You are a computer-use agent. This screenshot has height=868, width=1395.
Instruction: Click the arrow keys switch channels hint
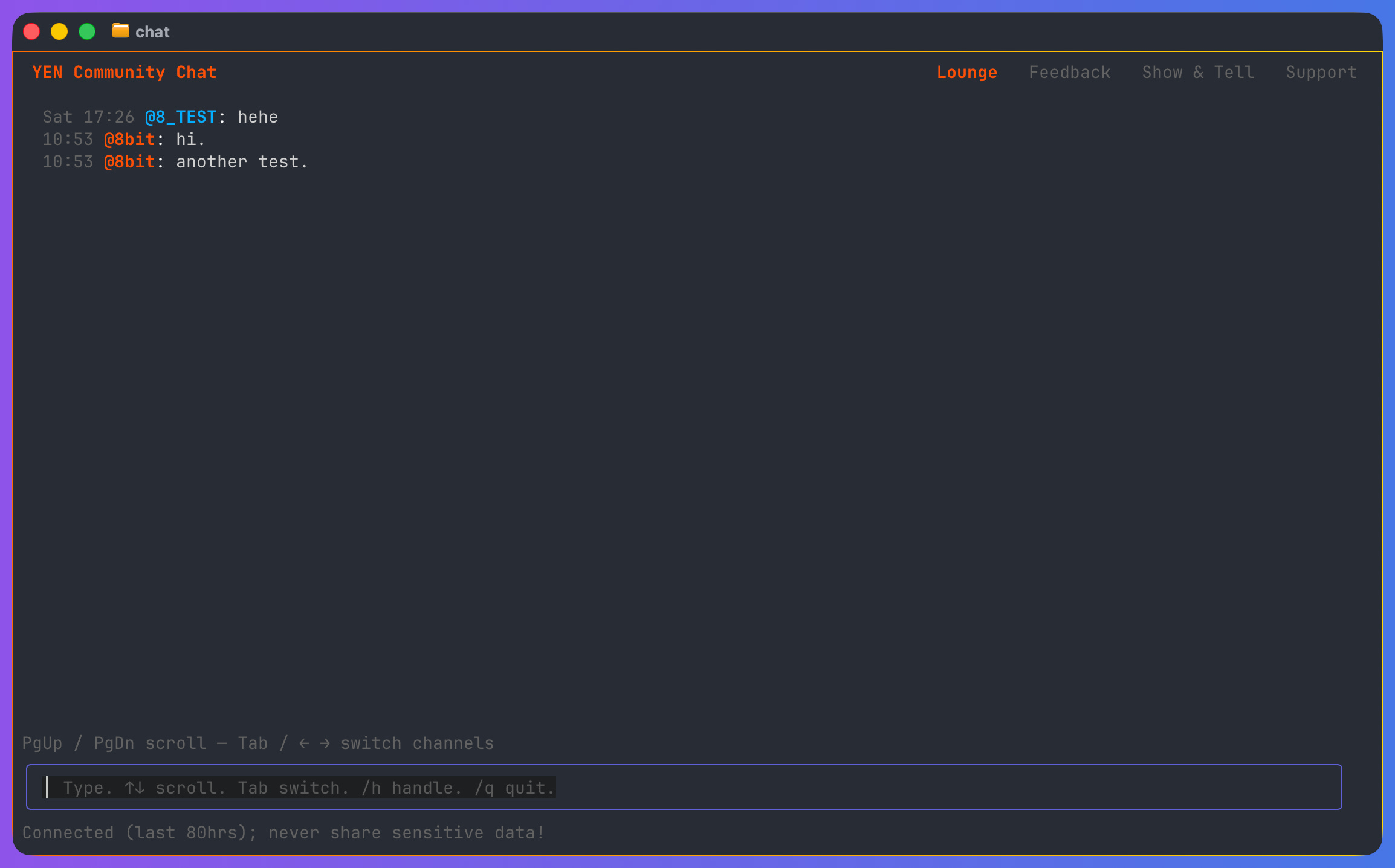tap(396, 743)
